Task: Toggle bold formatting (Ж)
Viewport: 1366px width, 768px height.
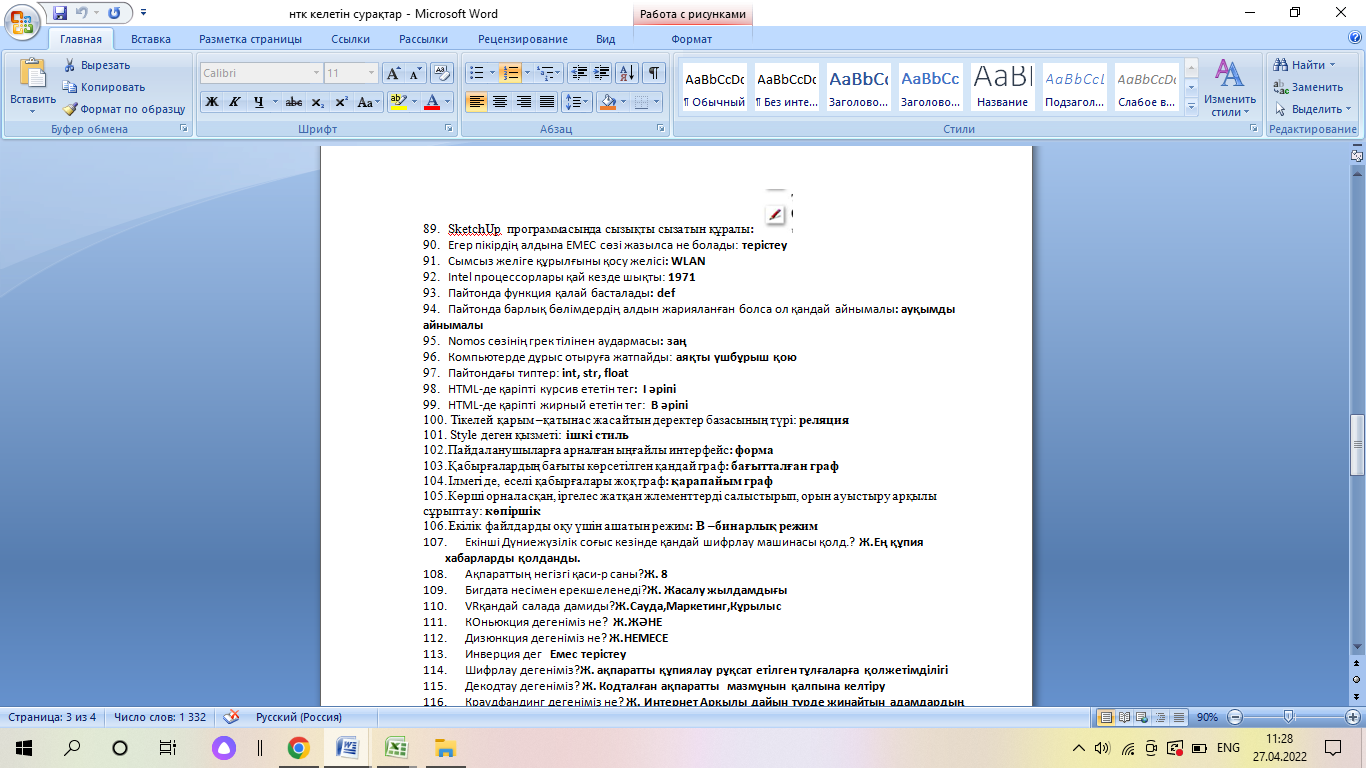Action: [212, 102]
